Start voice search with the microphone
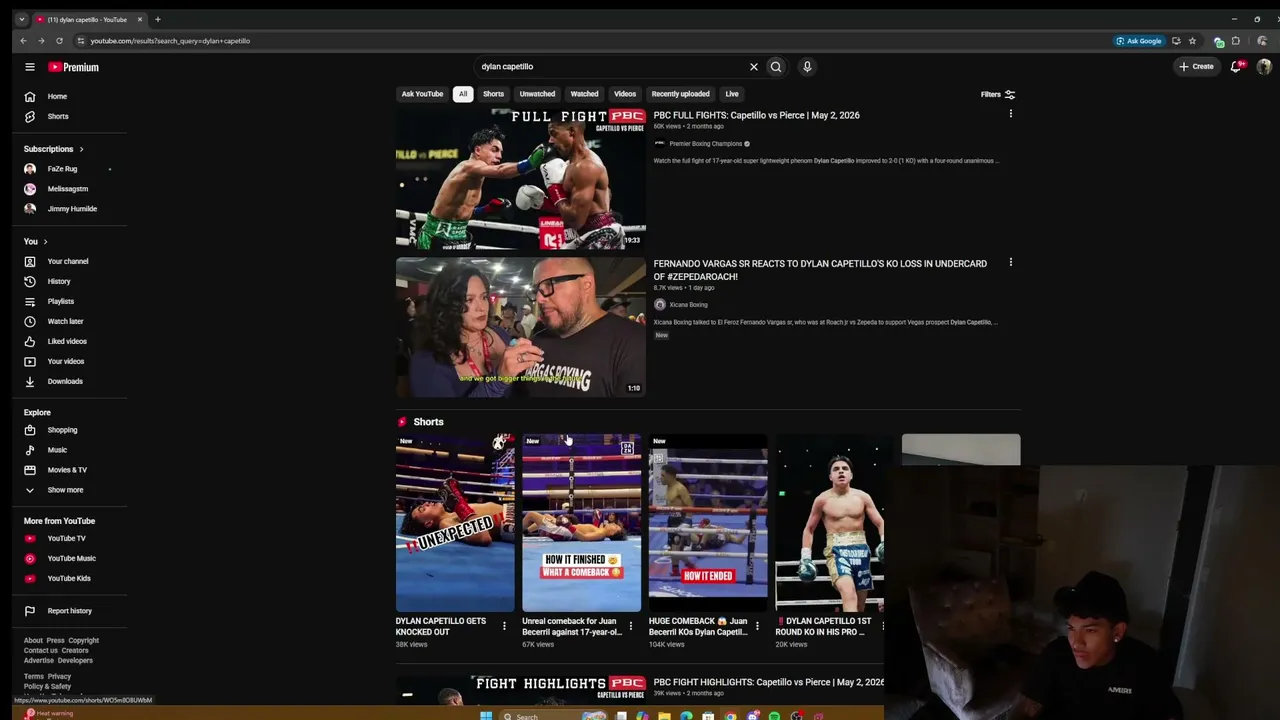This screenshot has width=1280, height=720. [807, 67]
